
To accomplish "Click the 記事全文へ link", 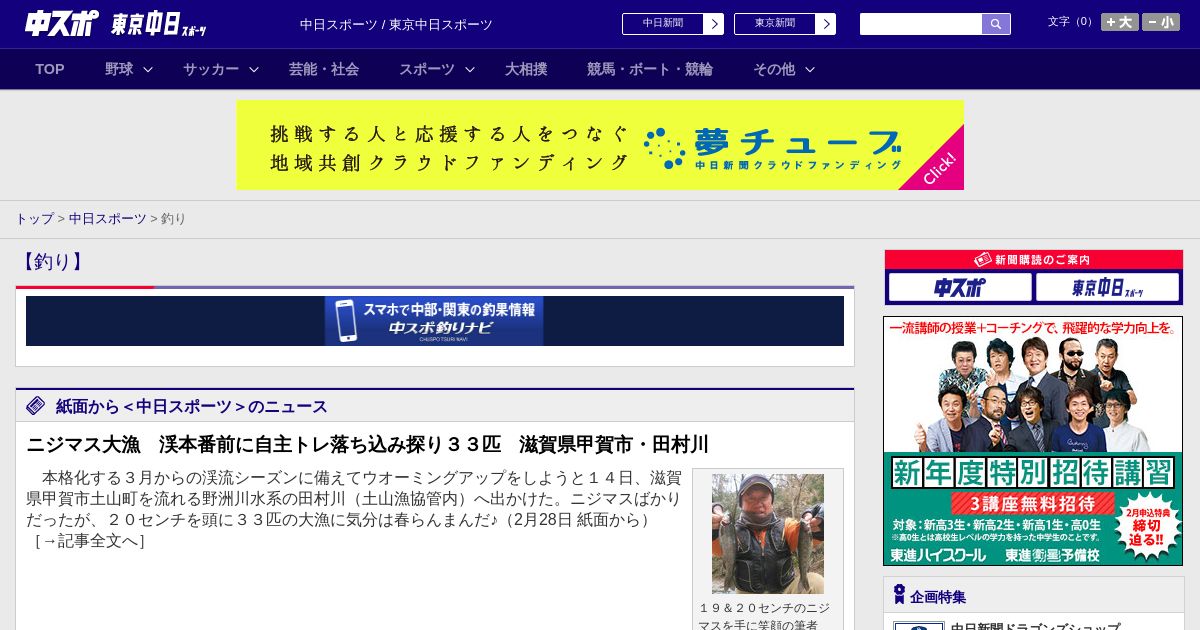I will pyautogui.click(x=89, y=541).
